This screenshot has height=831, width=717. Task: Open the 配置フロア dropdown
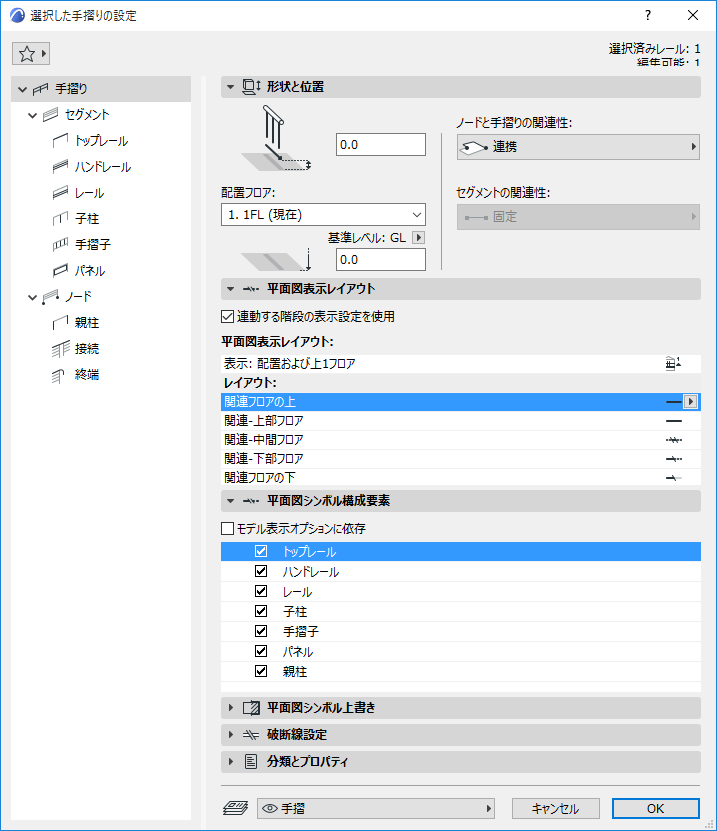click(x=323, y=215)
